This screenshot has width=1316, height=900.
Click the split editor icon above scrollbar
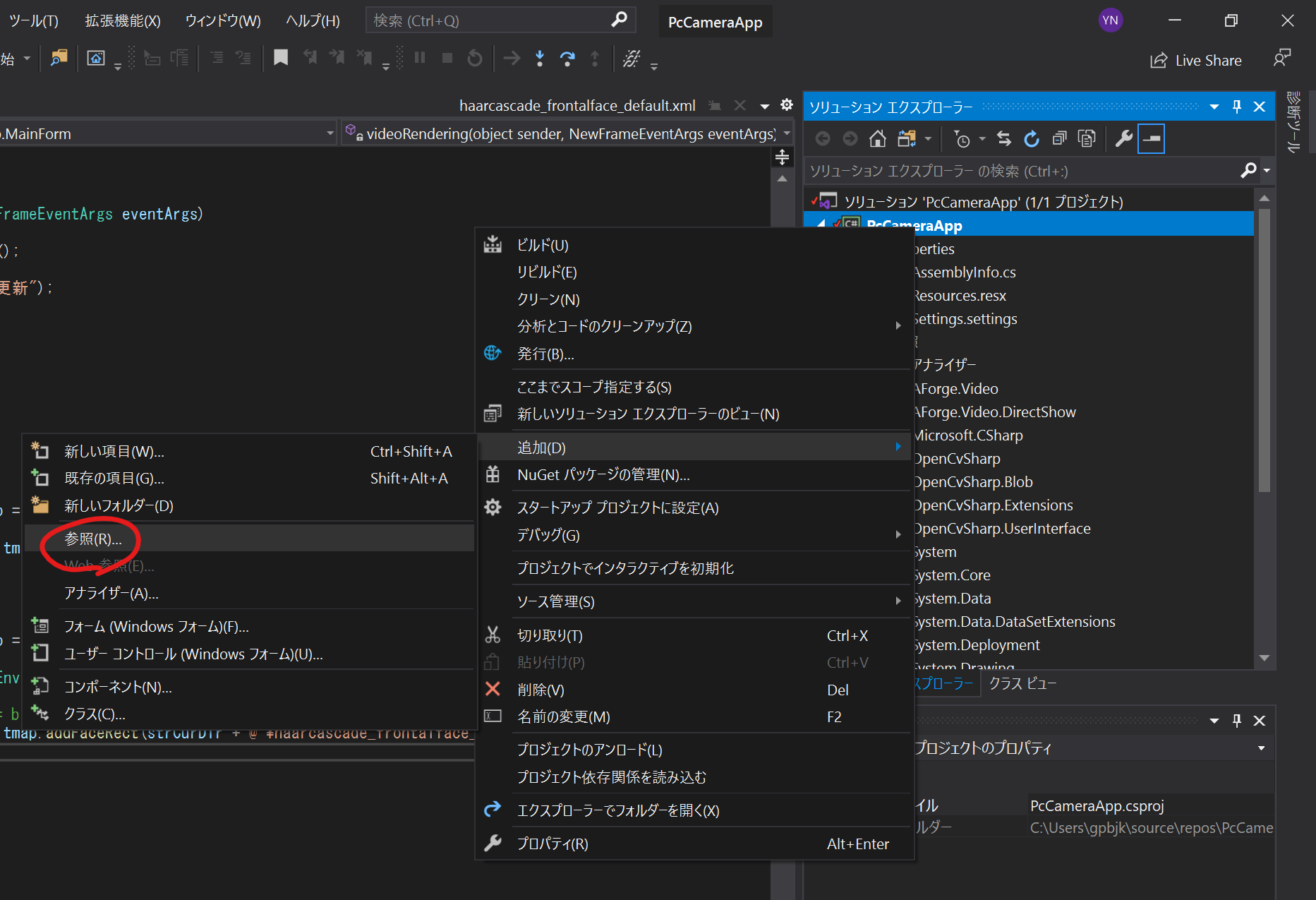click(782, 157)
